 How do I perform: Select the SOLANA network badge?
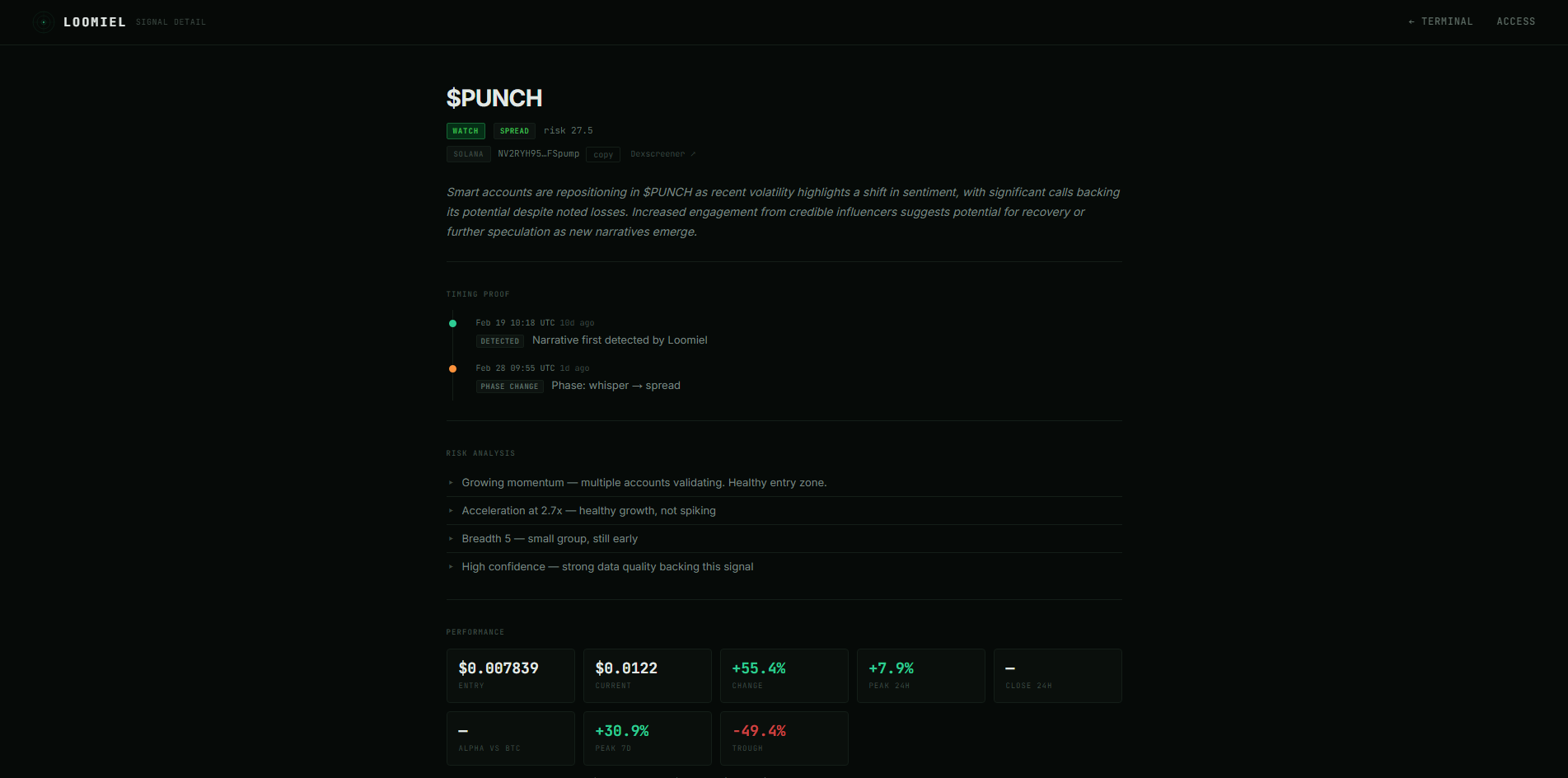point(468,153)
